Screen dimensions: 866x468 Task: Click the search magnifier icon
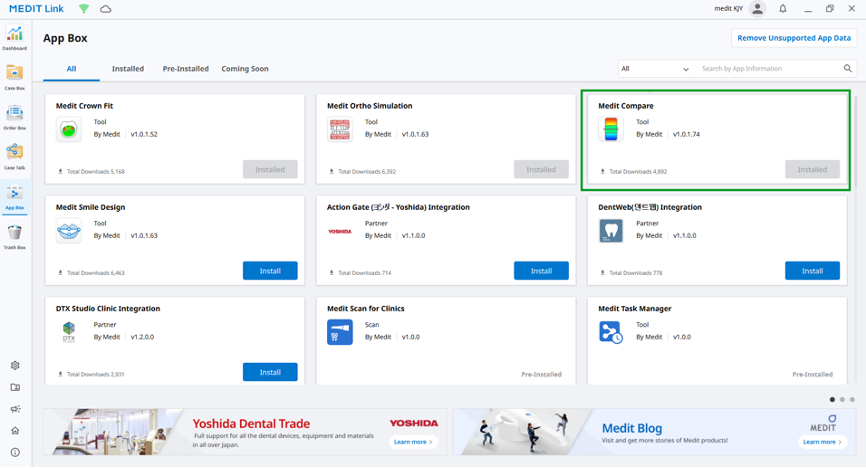point(847,69)
